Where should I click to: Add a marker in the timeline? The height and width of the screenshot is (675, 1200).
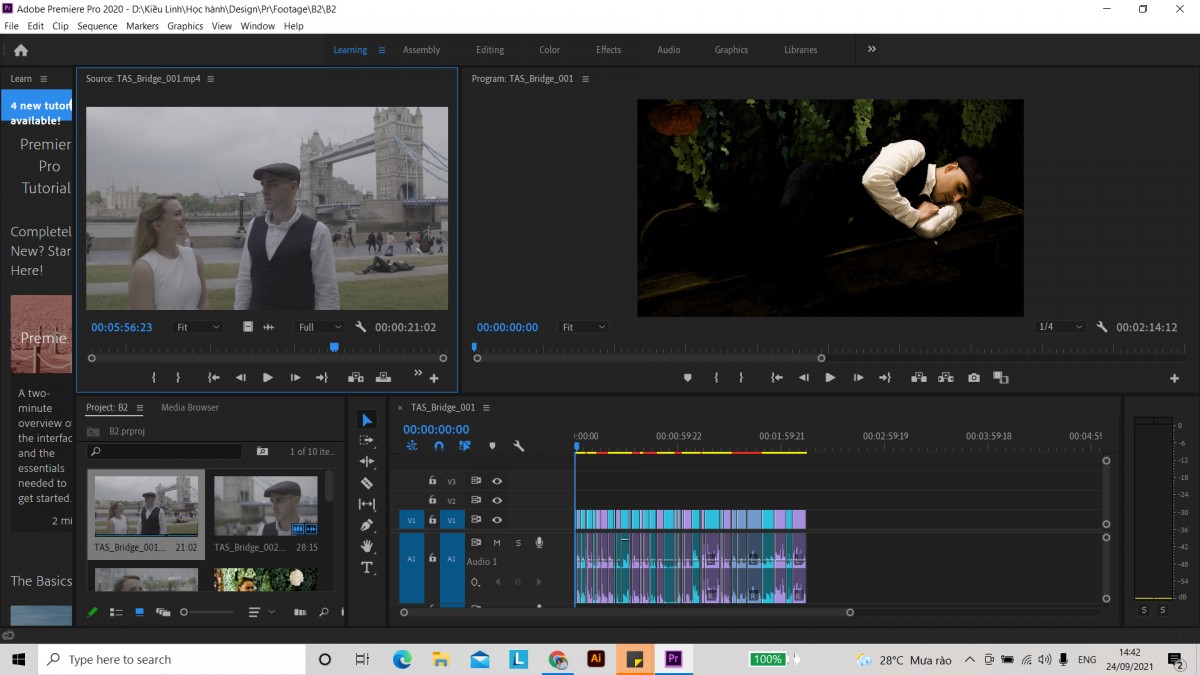[x=492, y=446]
